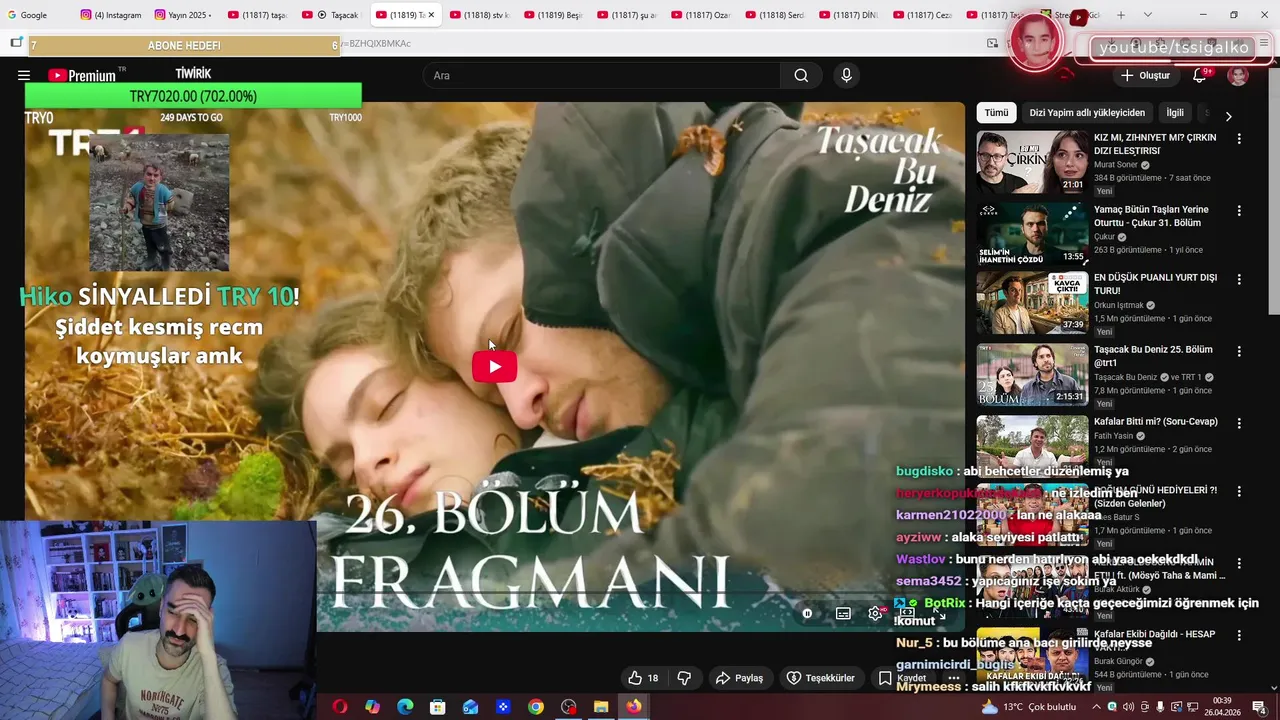This screenshot has height=720, width=1280.
Task: Open Chrome from the taskbar
Action: coord(536,707)
